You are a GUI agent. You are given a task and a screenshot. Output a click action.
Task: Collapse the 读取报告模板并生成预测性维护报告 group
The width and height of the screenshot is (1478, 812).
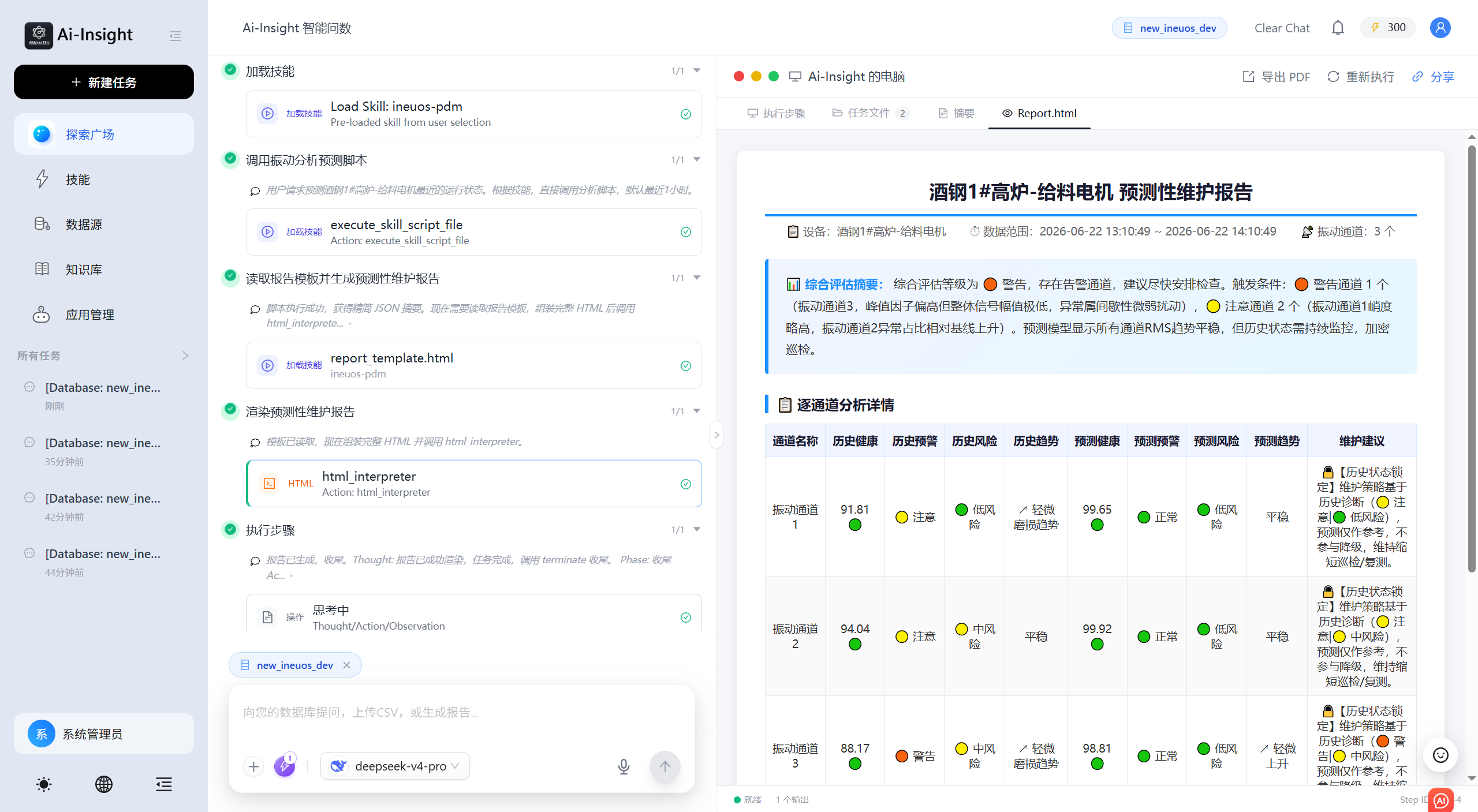pos(697,278)
